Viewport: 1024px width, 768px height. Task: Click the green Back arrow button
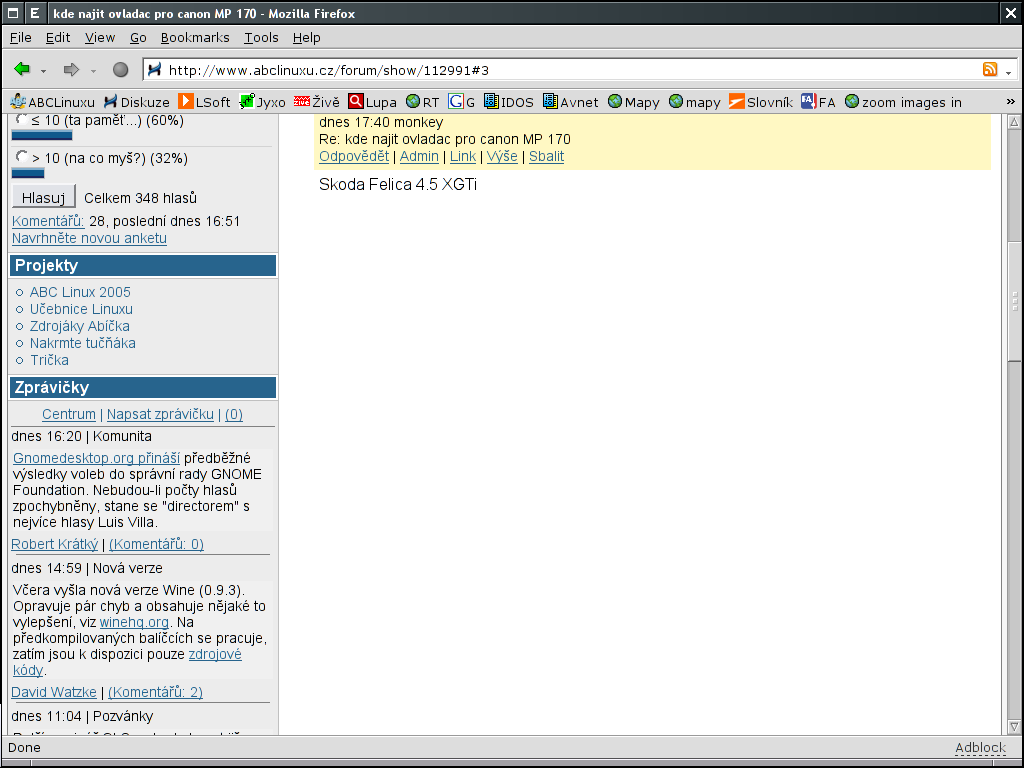pos(22,70)
